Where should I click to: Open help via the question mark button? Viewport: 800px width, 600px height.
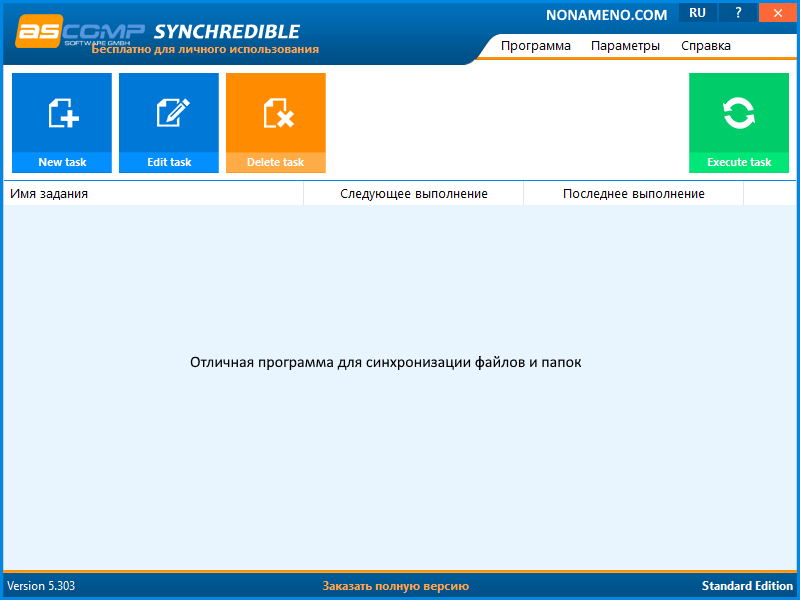pos(738,13)
